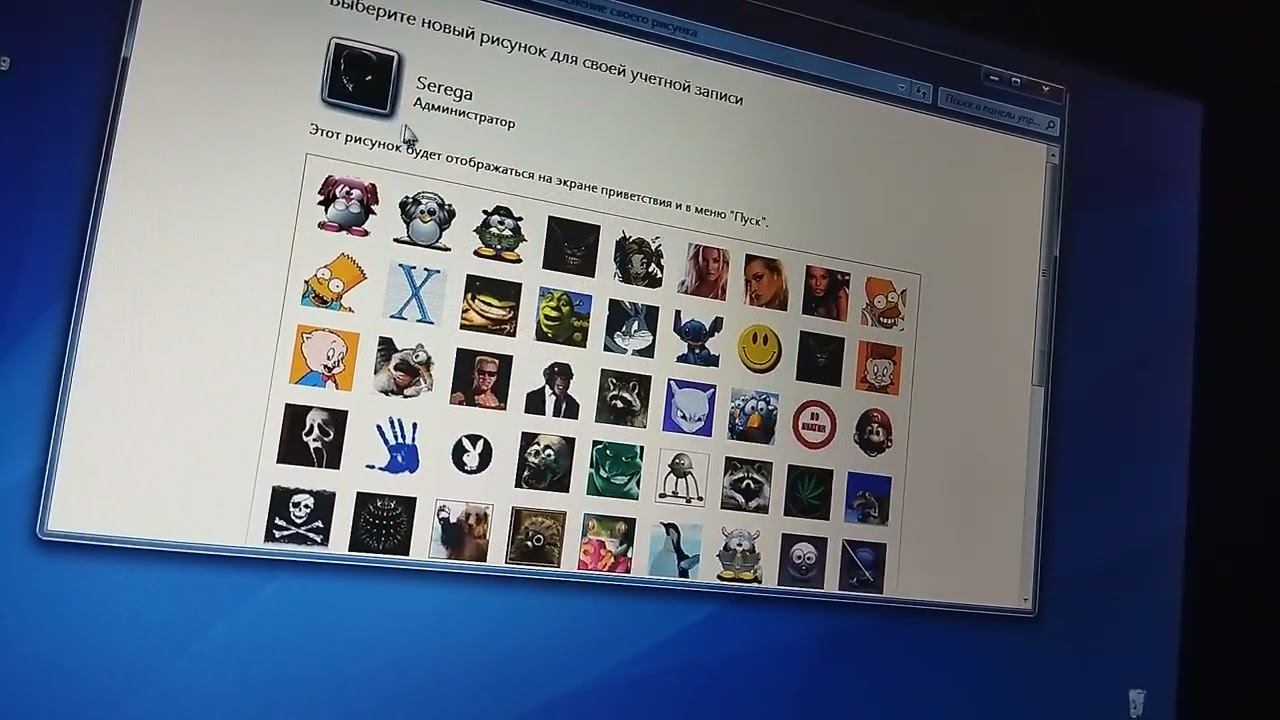Screen dimensions: 1280x720
Task: Pick the penguin in a black hat
Action: [x=500, y=232]
